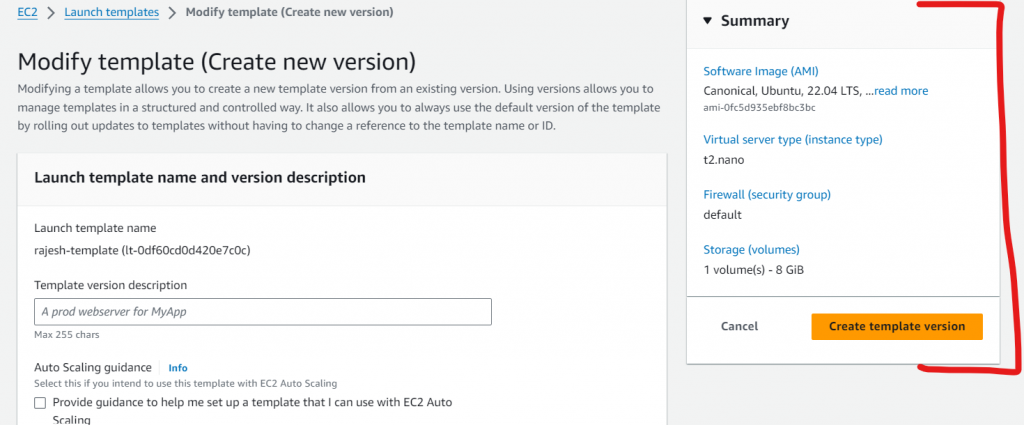
Task: Click the rajesh-template launch template name
Action: pyautogui.click(x=141, y=250)
